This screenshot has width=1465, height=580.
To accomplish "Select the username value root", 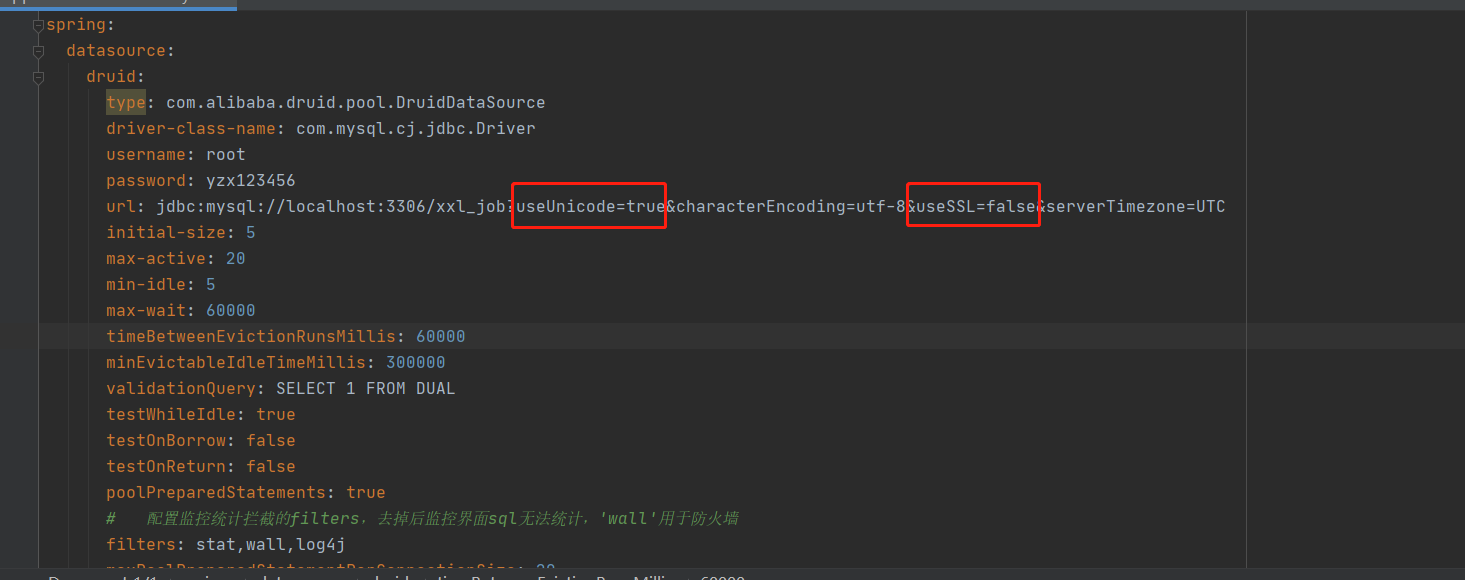I will point(225,154).
